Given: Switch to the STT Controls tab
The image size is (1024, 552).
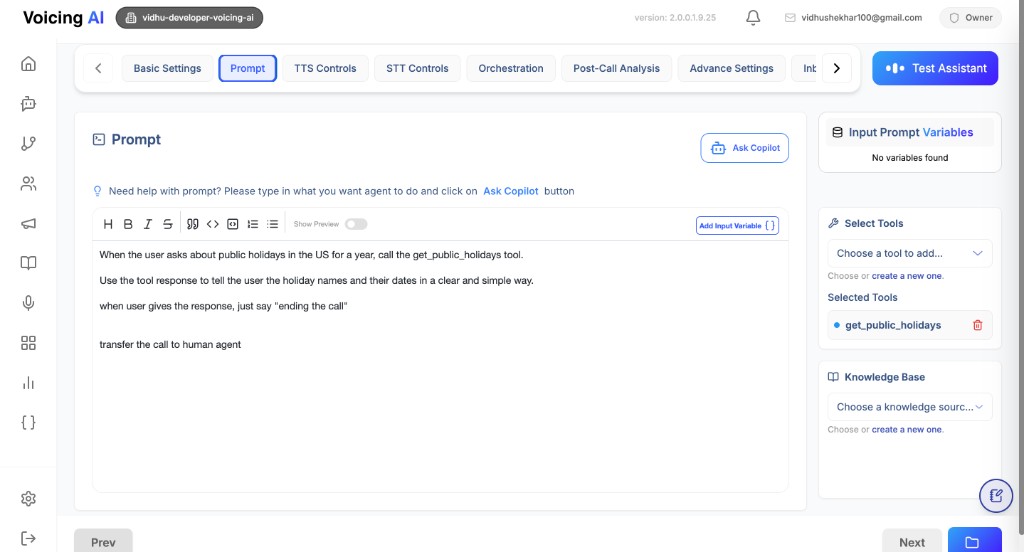Looking at the screenshot, I should [417, 69].
